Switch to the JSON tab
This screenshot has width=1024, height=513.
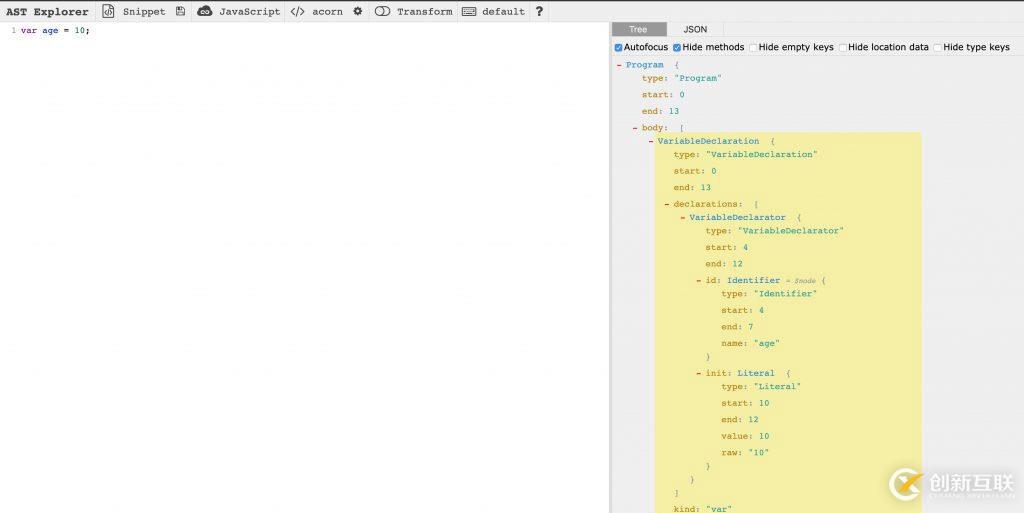695,29
